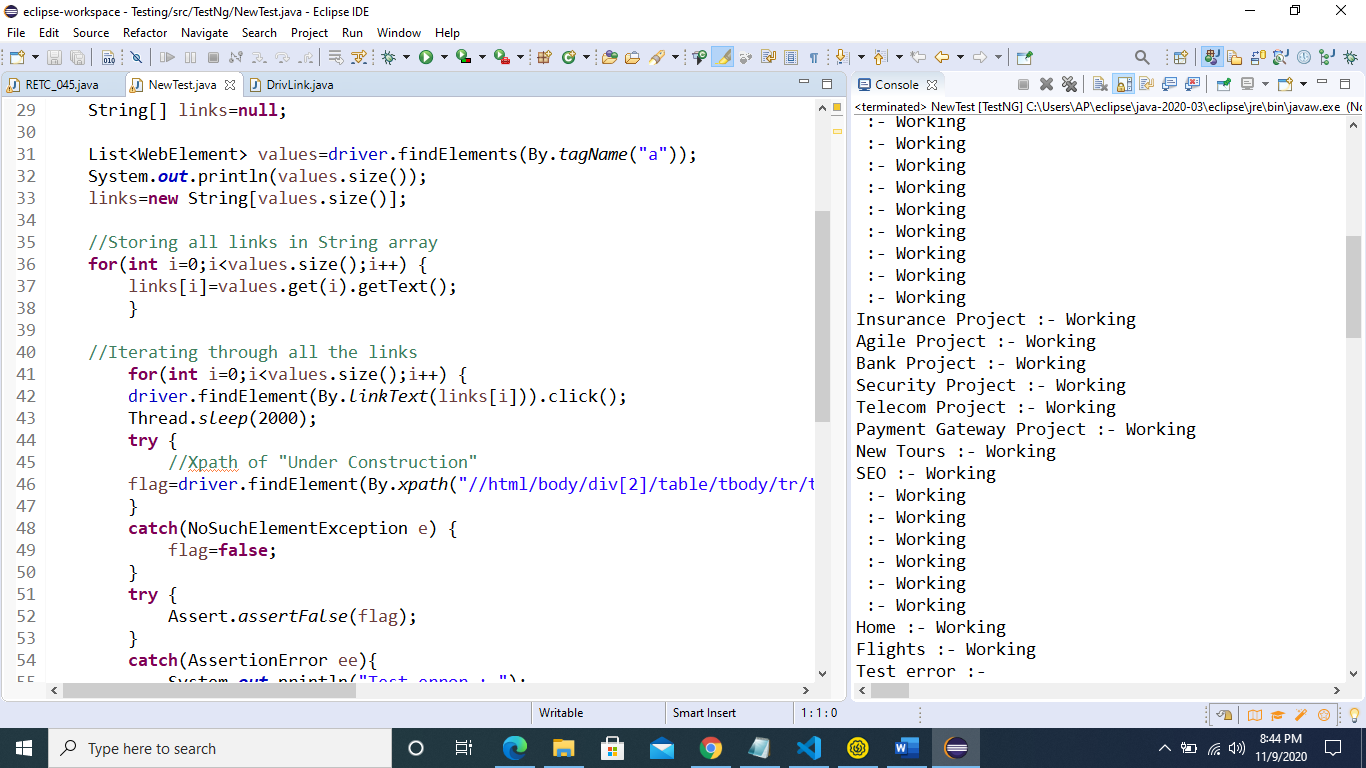
Task: Toggle show console when standard out changes
Action: click(x=1169, y=85)
